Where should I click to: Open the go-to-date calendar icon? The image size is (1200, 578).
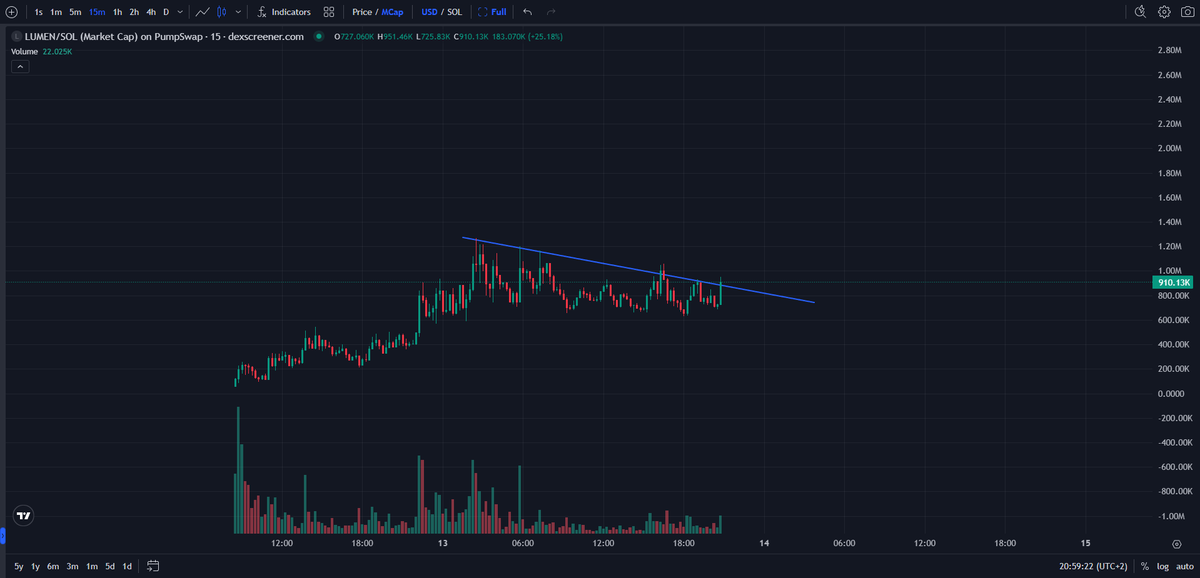click(153, 566)
